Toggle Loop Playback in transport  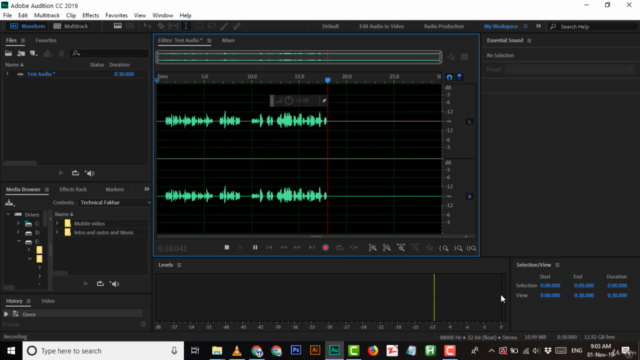click(x=340, y=247)
